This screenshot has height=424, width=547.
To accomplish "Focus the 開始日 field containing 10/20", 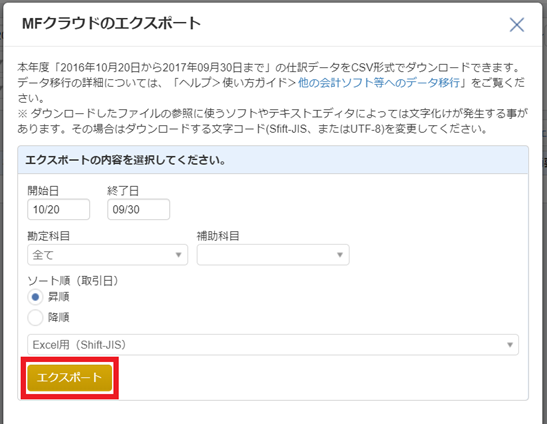I will pyautogui.click(x=59, y=209).
